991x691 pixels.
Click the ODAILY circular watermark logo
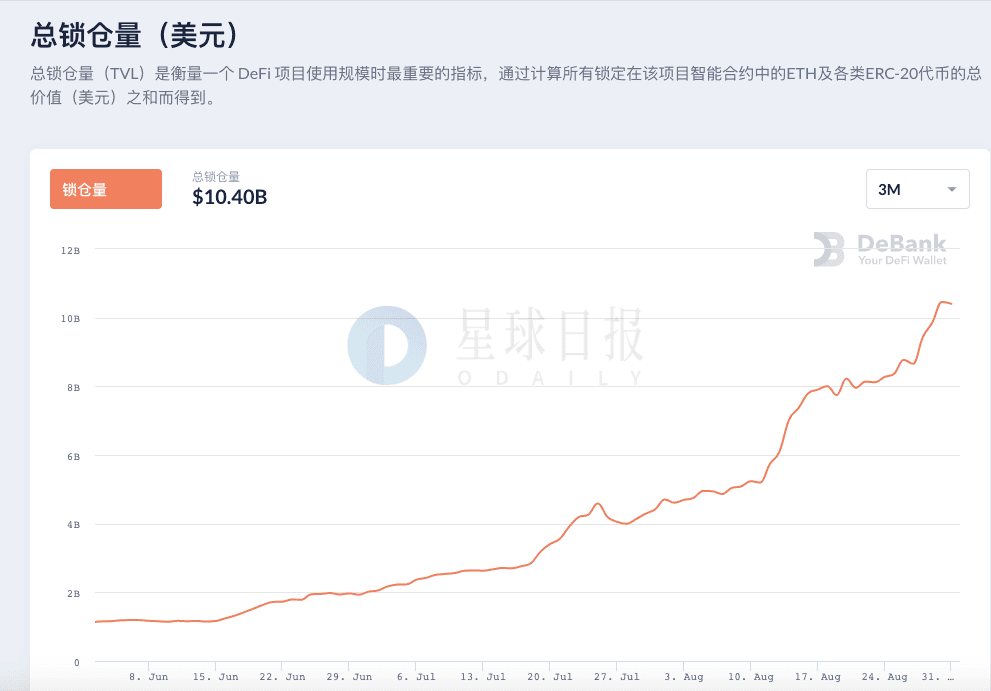(x=387, y=345)
